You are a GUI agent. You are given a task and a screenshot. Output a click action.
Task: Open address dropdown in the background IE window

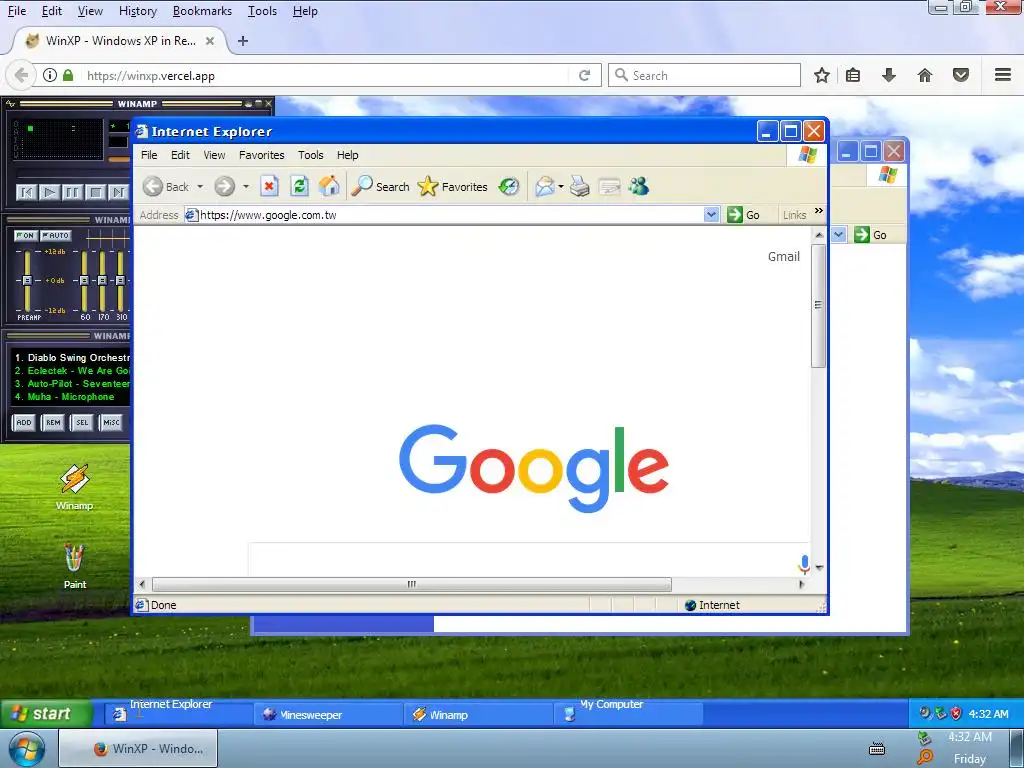(839, 234)
